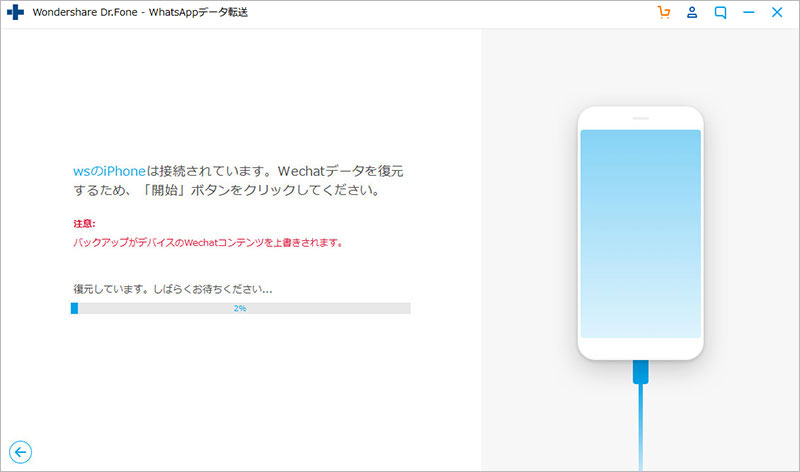Click the 'wsのiPhone' device name

(109, 171)
